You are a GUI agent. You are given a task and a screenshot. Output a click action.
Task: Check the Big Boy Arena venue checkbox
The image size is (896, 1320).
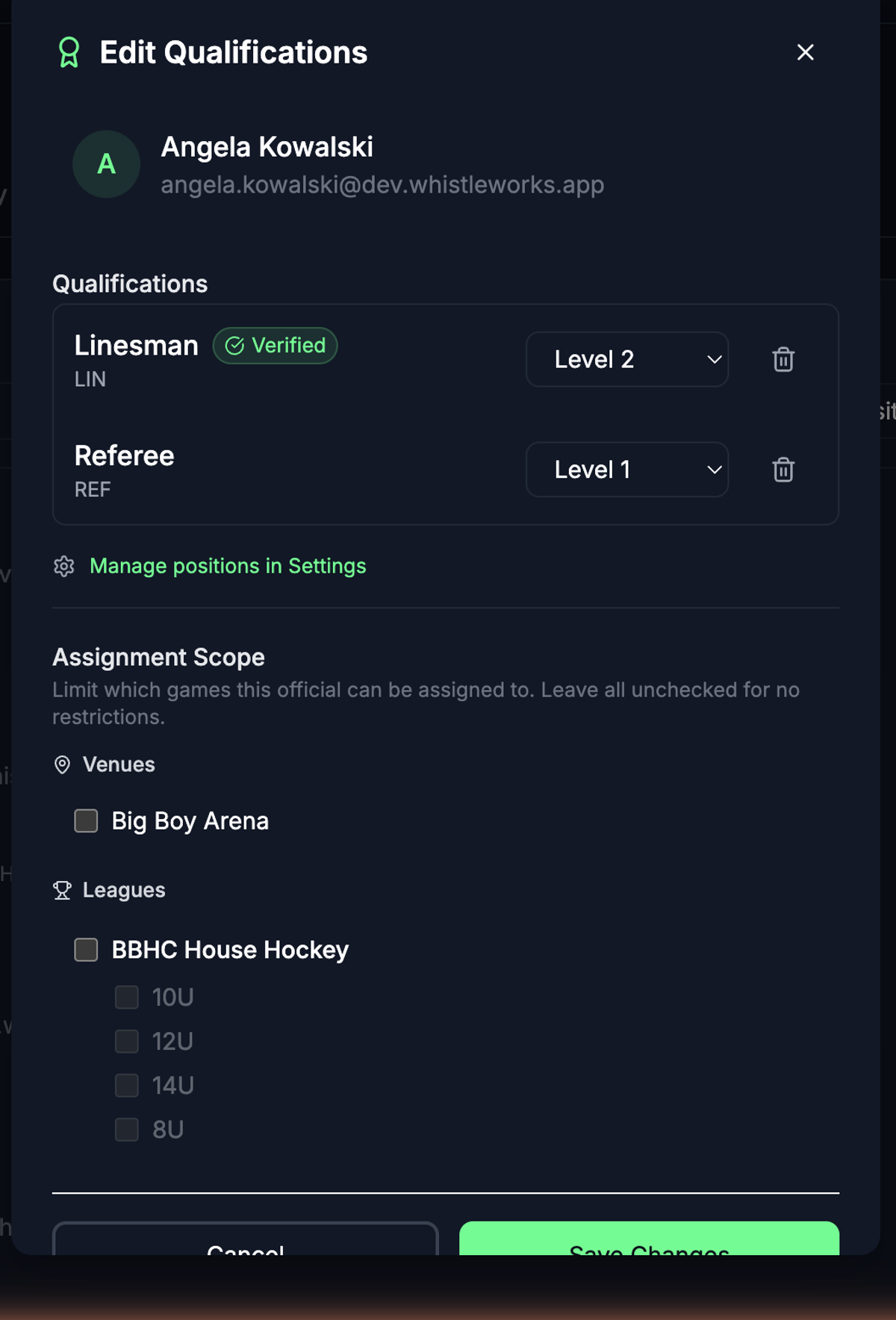86,821
